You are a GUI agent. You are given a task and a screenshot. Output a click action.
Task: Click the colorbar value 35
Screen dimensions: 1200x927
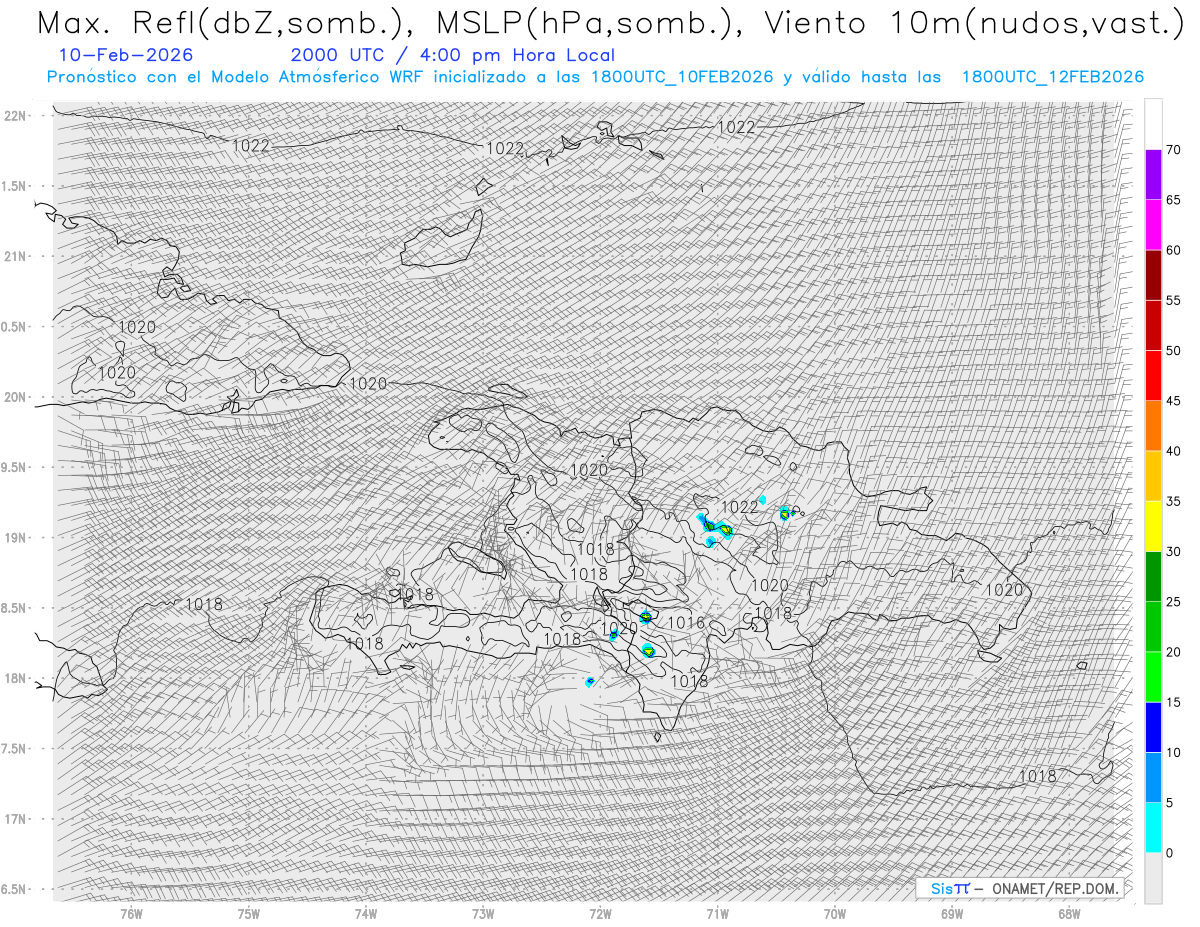coord(1174,501)
